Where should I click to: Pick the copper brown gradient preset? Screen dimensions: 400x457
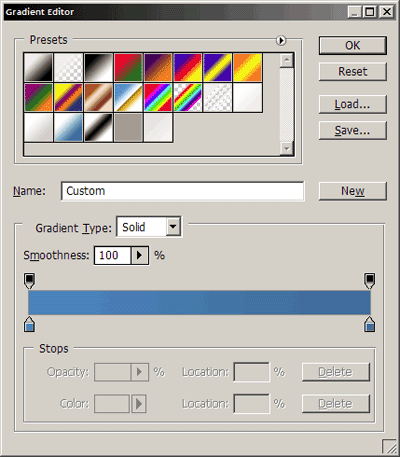click(98, 97)
